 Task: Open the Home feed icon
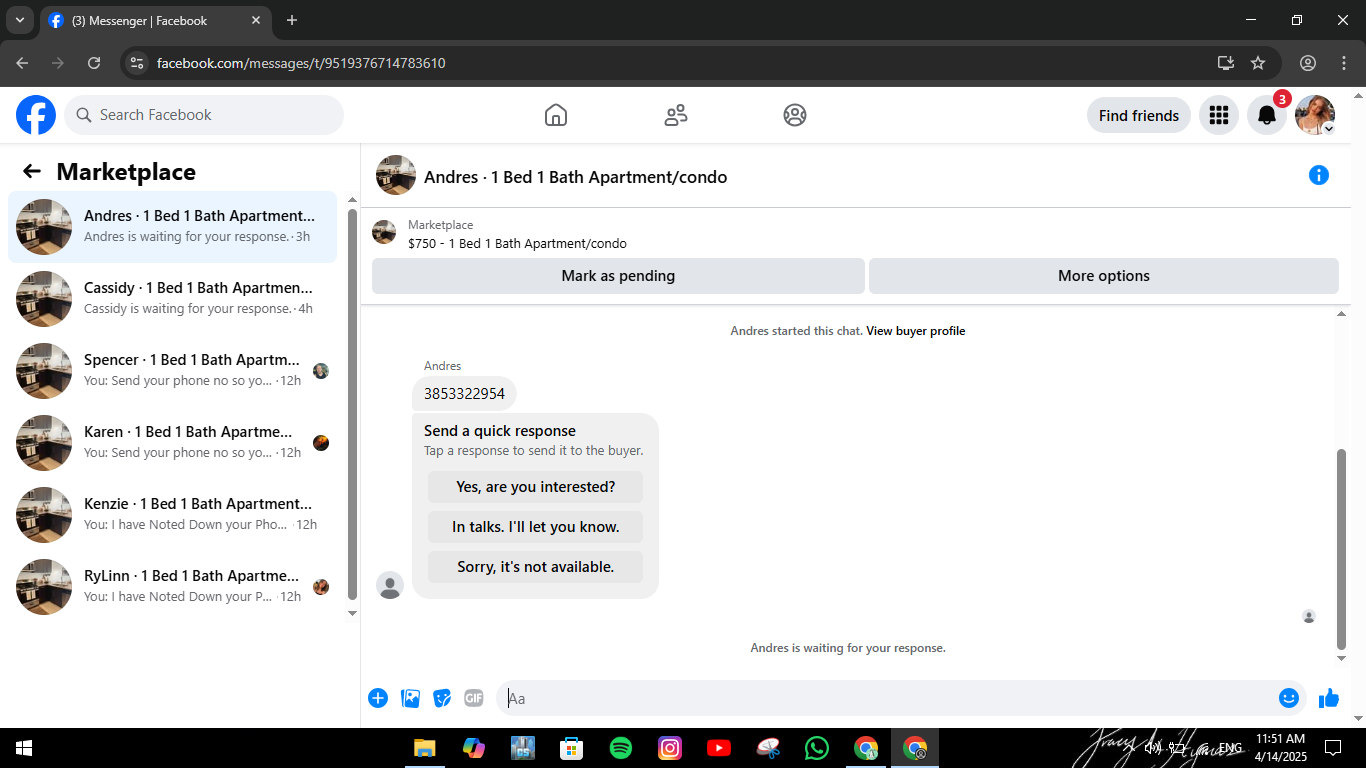tap(556, 115)
